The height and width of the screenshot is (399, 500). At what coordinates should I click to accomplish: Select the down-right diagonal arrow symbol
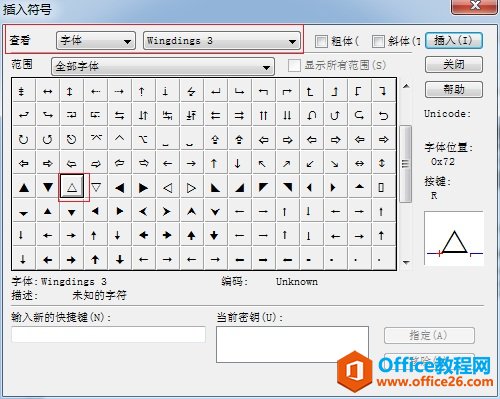[335, 163]
